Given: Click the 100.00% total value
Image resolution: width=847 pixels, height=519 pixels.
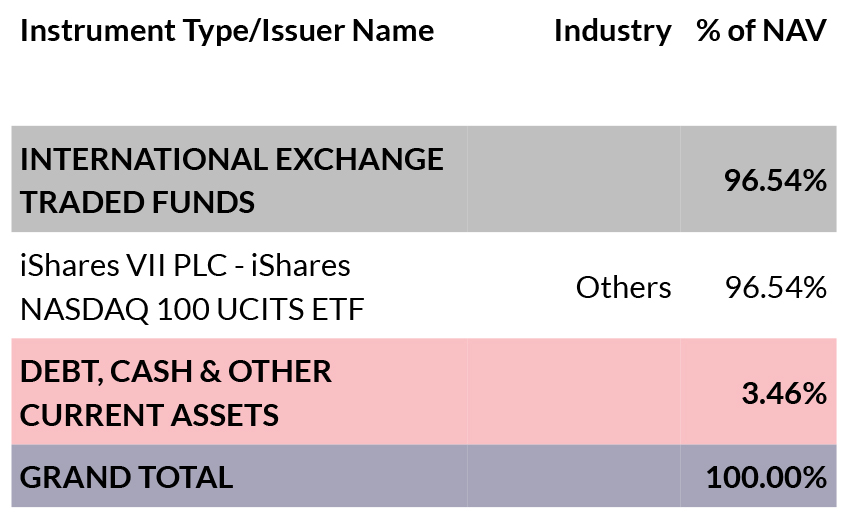Looking at the screenshot, I should pos(766,477).
